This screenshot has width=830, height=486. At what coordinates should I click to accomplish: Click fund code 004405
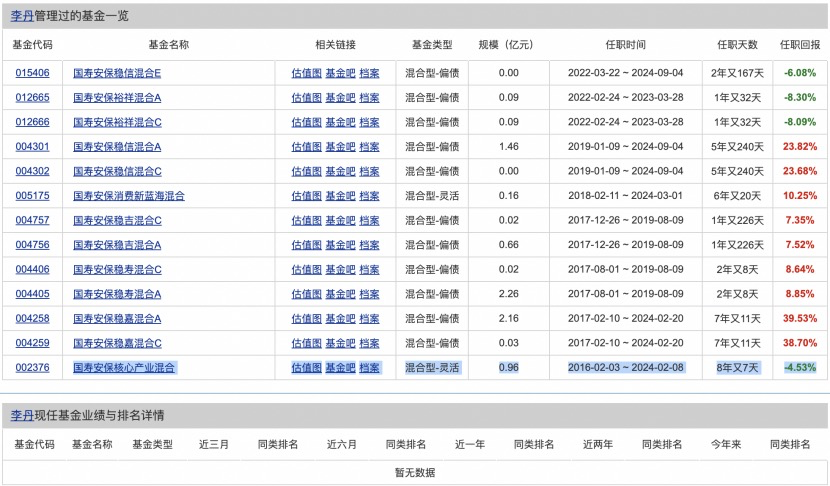32,294
